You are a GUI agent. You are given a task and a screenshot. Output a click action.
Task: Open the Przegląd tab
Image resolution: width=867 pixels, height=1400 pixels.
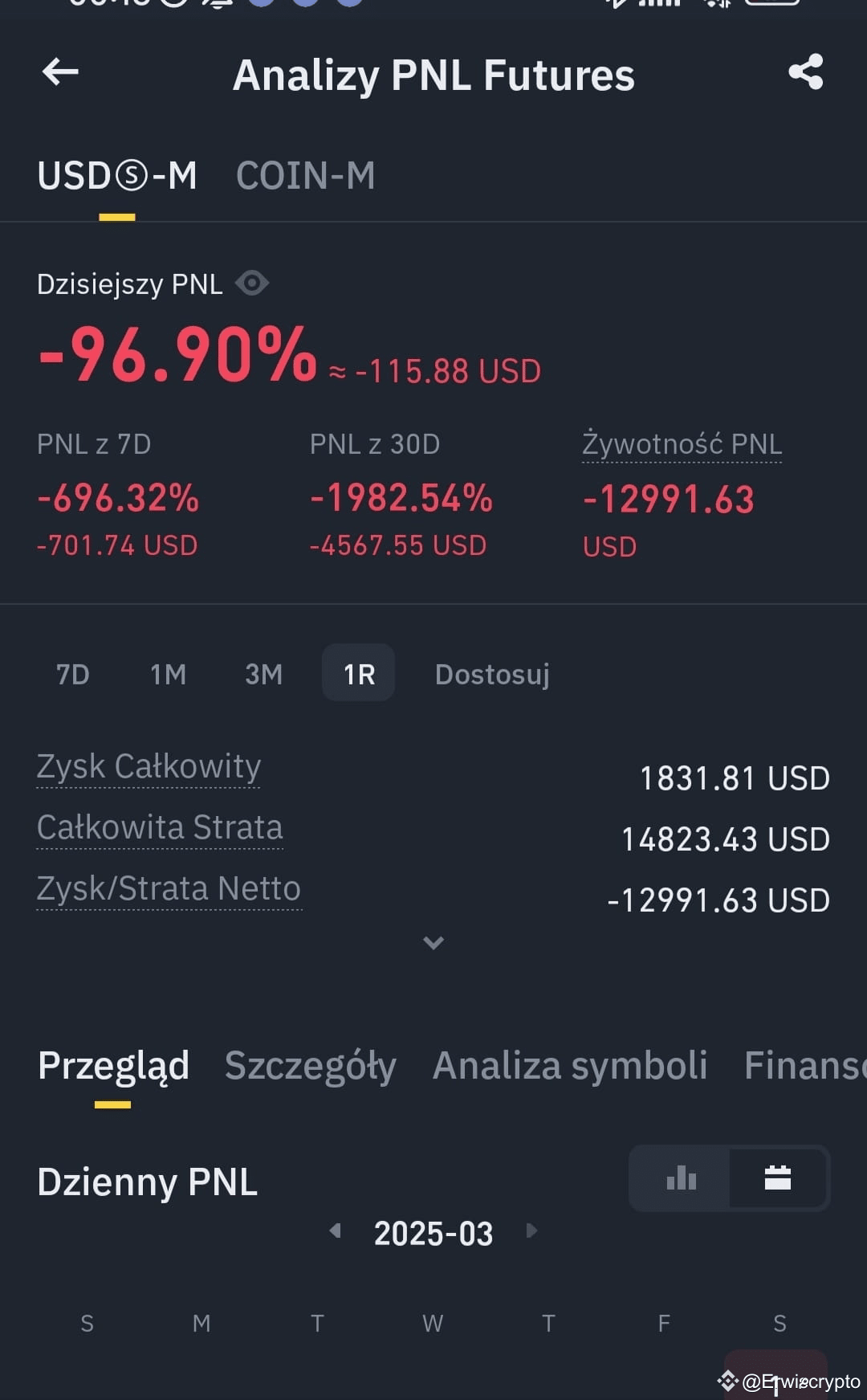click(113, 1067)
